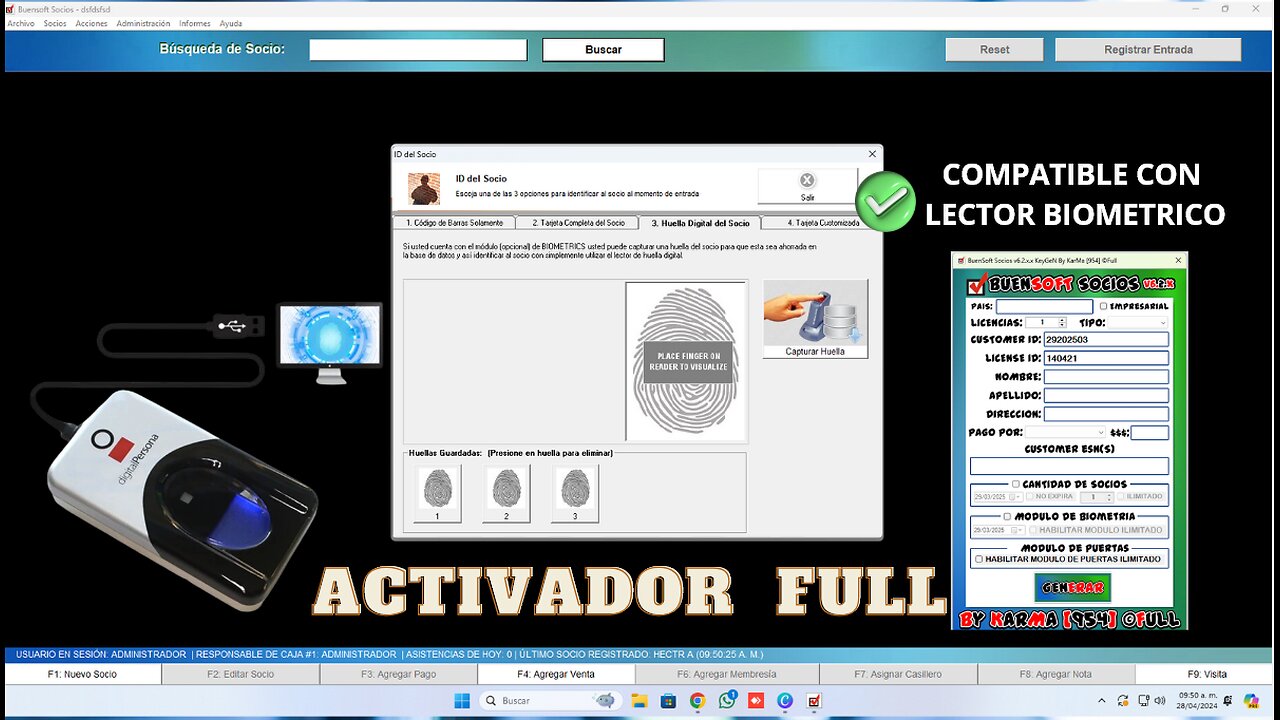Click the Buensoft Socios title bar icon

tap(10, 8)
